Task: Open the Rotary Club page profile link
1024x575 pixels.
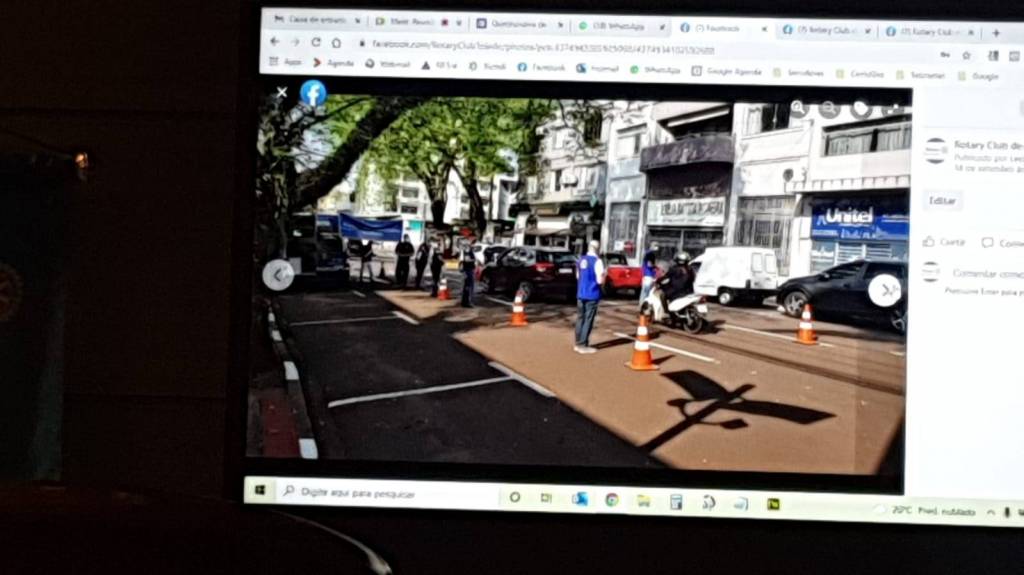Action: (987, 144)
